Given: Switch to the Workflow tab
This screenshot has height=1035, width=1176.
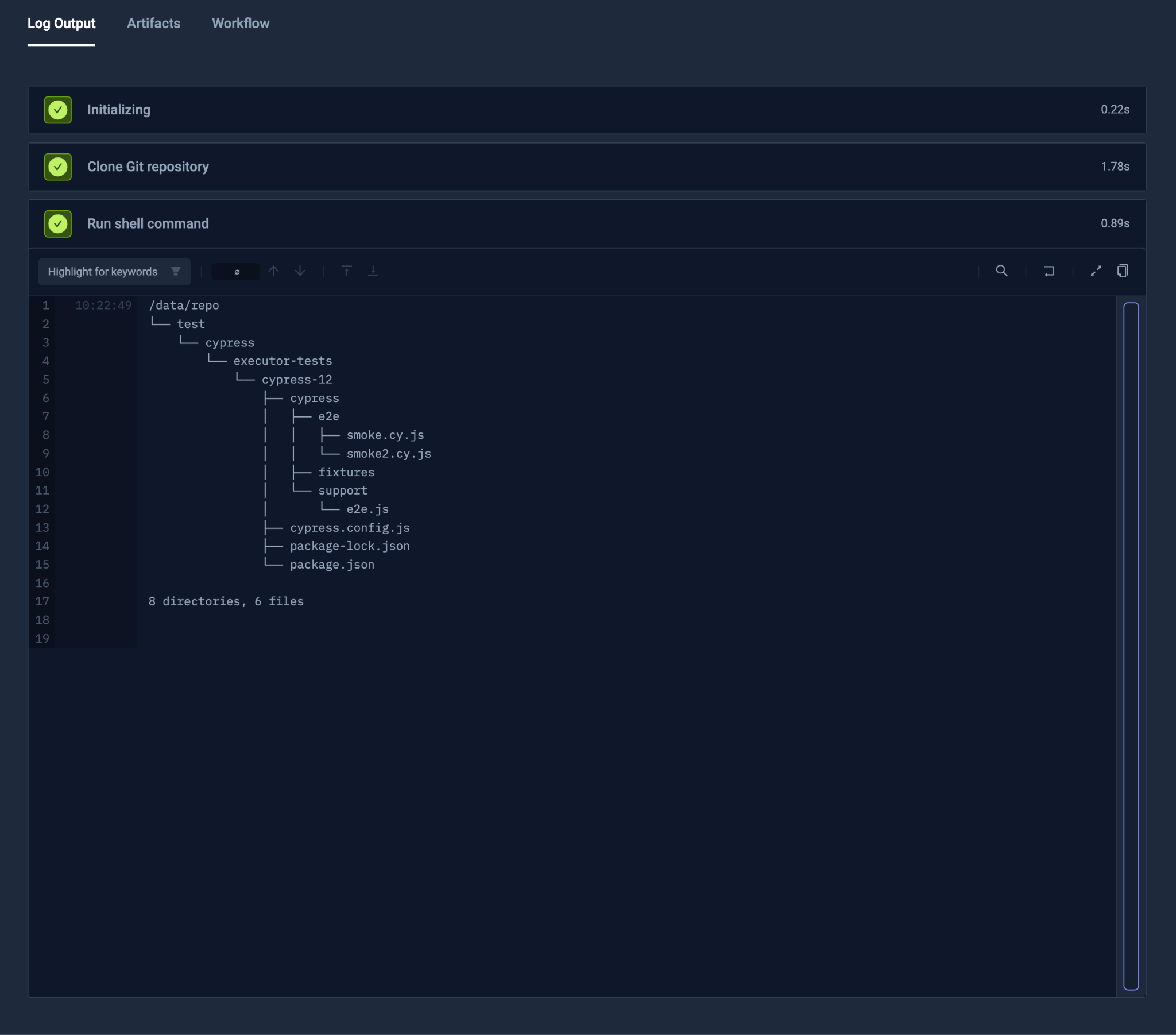Looking at the screenshot, I should (241, 24).
